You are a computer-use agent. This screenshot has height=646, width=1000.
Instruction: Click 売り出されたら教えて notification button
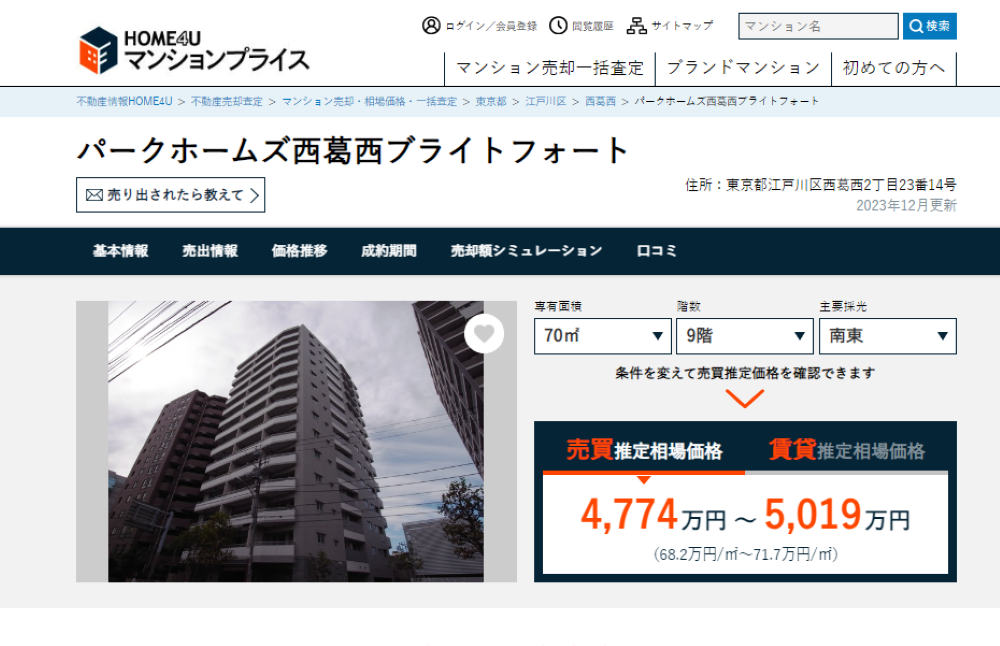pos(170,195)
